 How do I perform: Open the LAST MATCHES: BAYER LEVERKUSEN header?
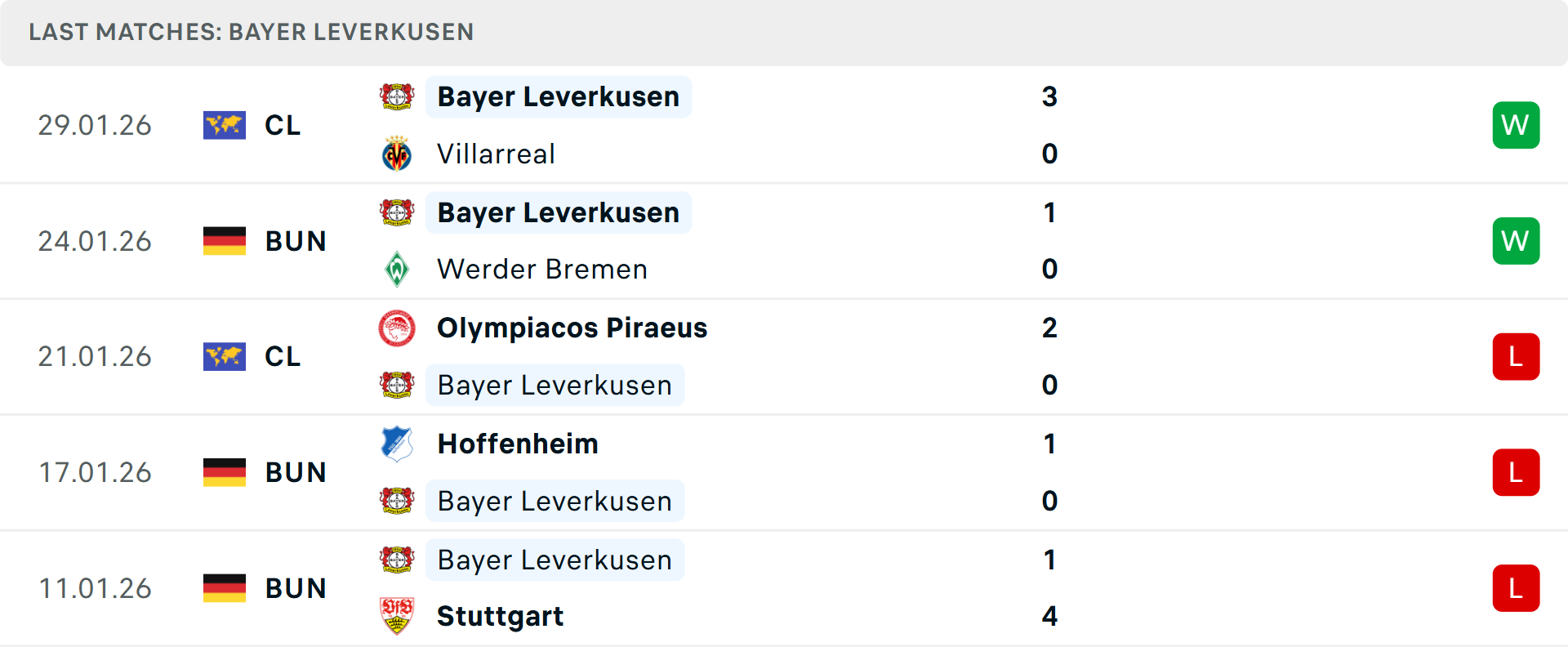click(252, 33)
